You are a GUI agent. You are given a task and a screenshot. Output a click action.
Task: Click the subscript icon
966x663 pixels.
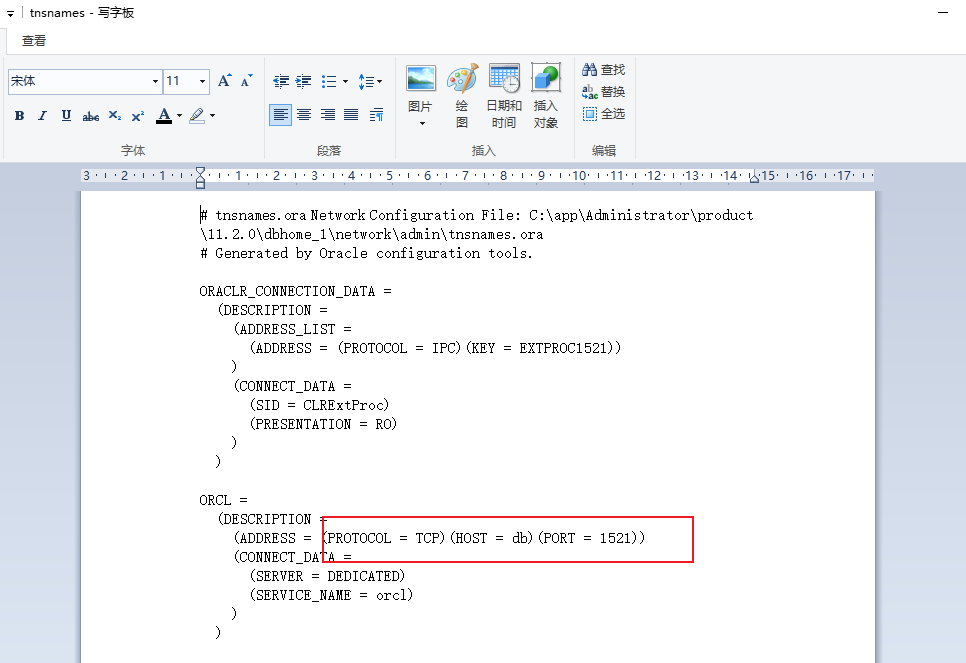[x=114, y=116]
